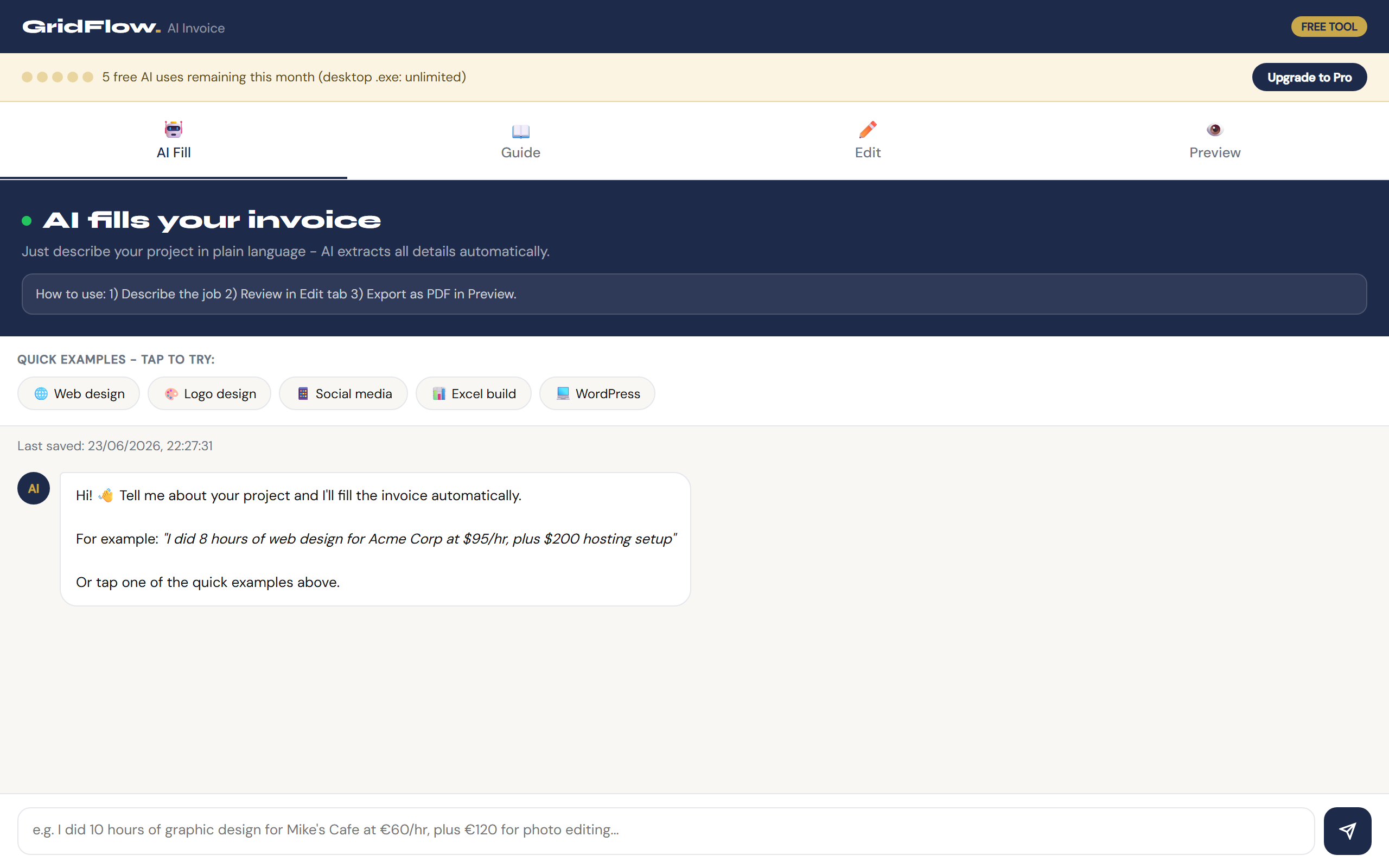Click the AI avatar circle

click(x=33, y=488)
